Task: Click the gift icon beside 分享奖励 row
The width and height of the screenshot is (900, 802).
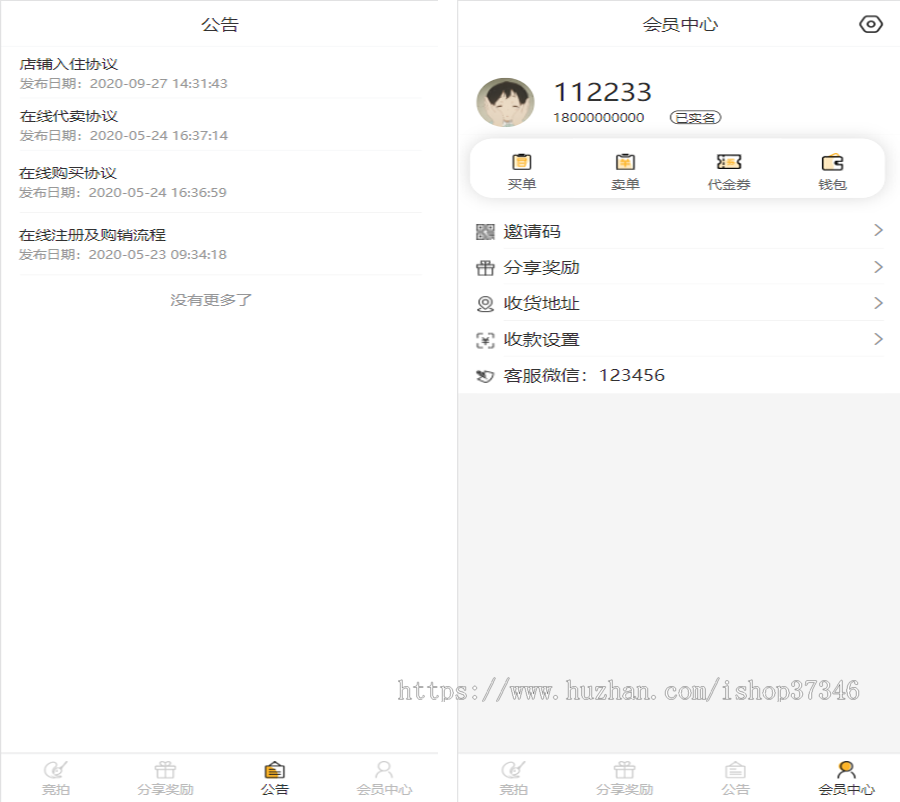Action: (485, 268)
